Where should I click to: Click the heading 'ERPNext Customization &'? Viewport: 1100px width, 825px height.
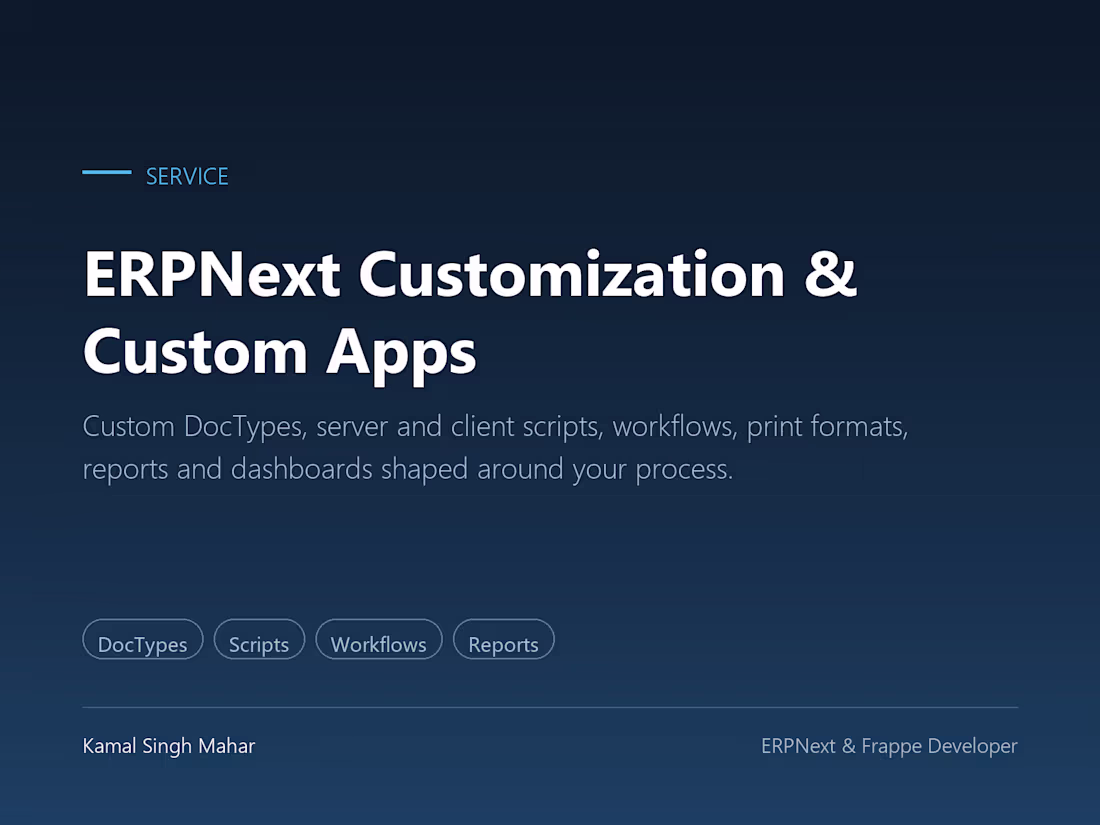click(469, 274)
